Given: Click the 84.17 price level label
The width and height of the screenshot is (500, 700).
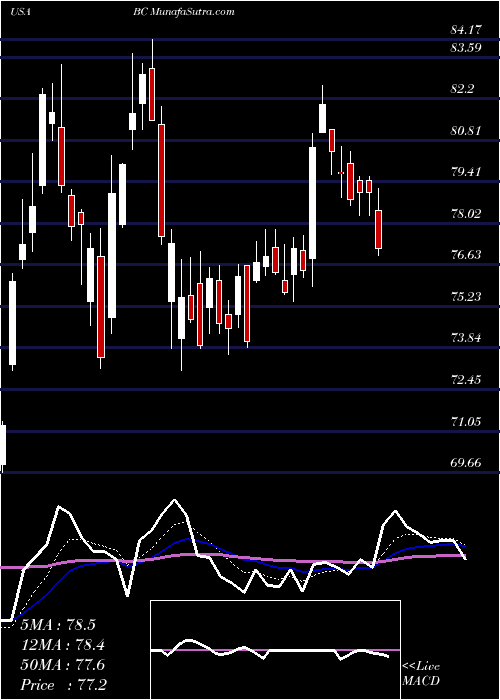Looking at the screenshot, I should pos(466,31).
